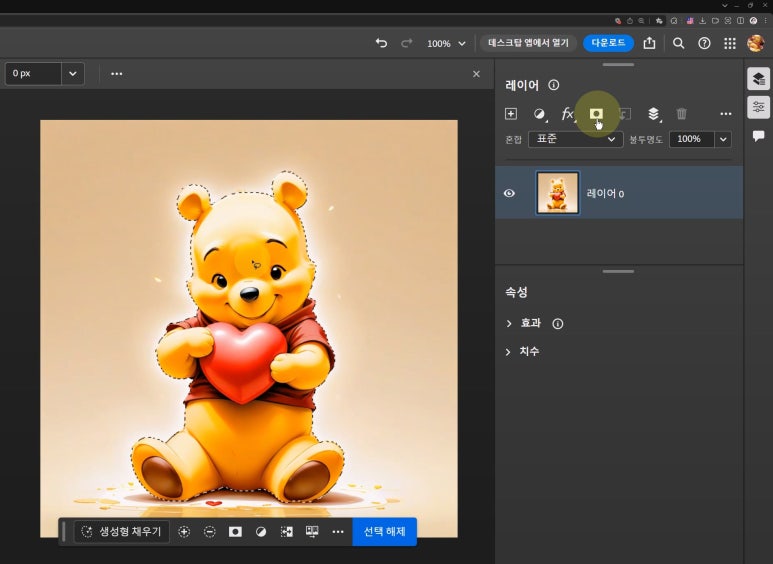
Task: Open the browser side panel icon
Action: pos(740,21)
